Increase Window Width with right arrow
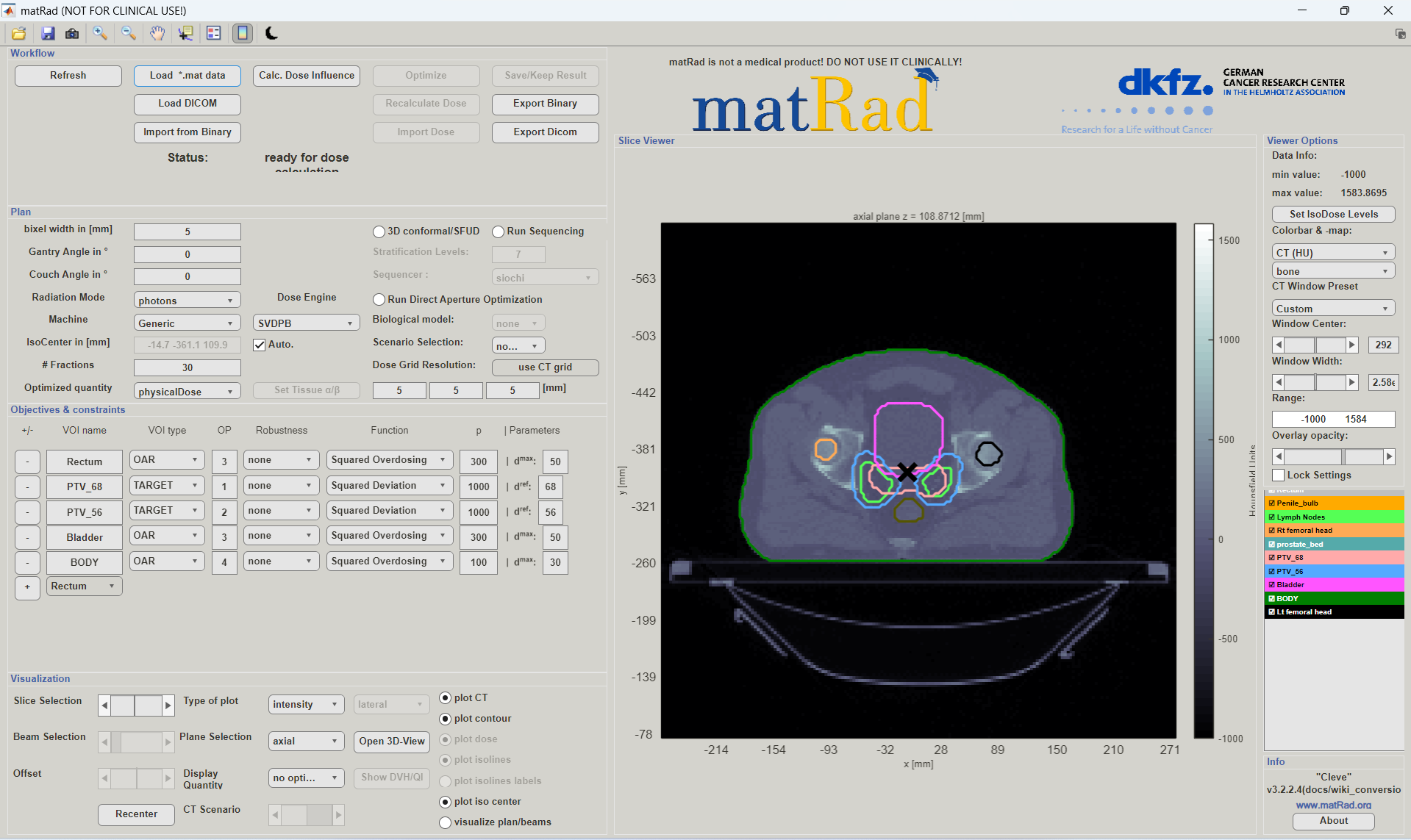This screenshot has width=1411, height=840. (x=1351, y=382)
